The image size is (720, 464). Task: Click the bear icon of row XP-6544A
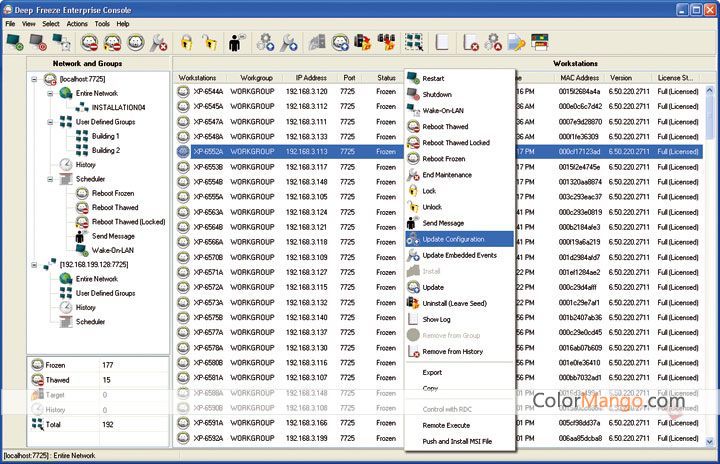[183, 91]
